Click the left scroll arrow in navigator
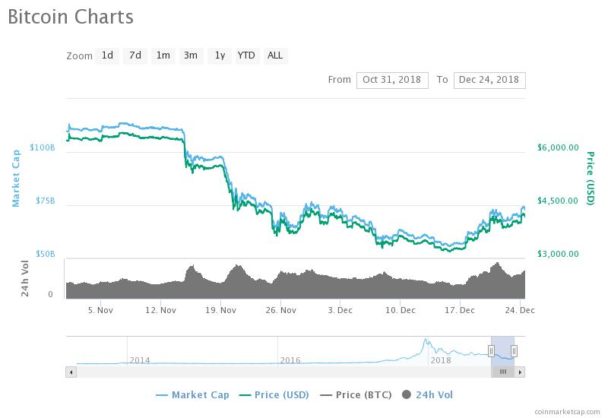The image size is (608, 418). pos(71,372)
